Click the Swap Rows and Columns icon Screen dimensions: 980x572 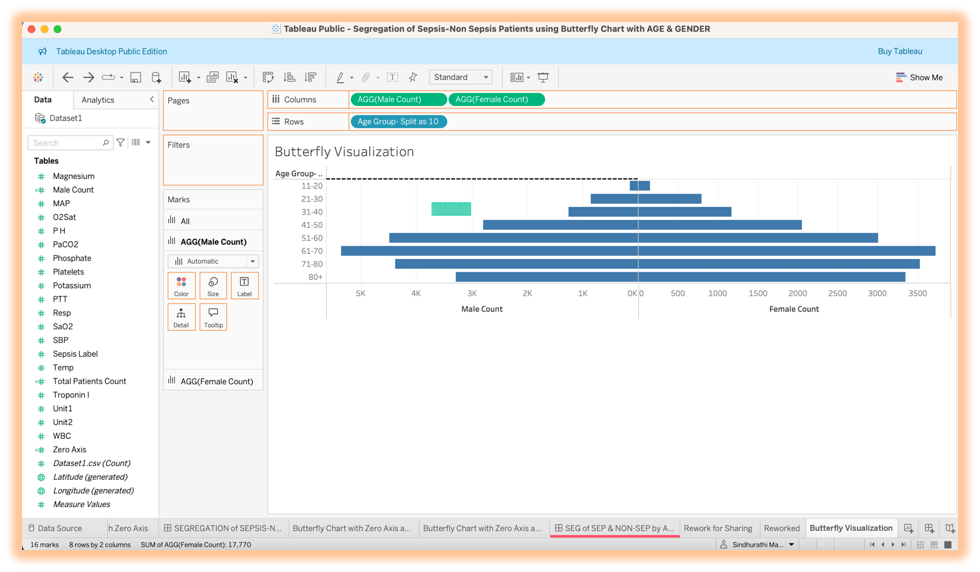[x=268, y=78]
